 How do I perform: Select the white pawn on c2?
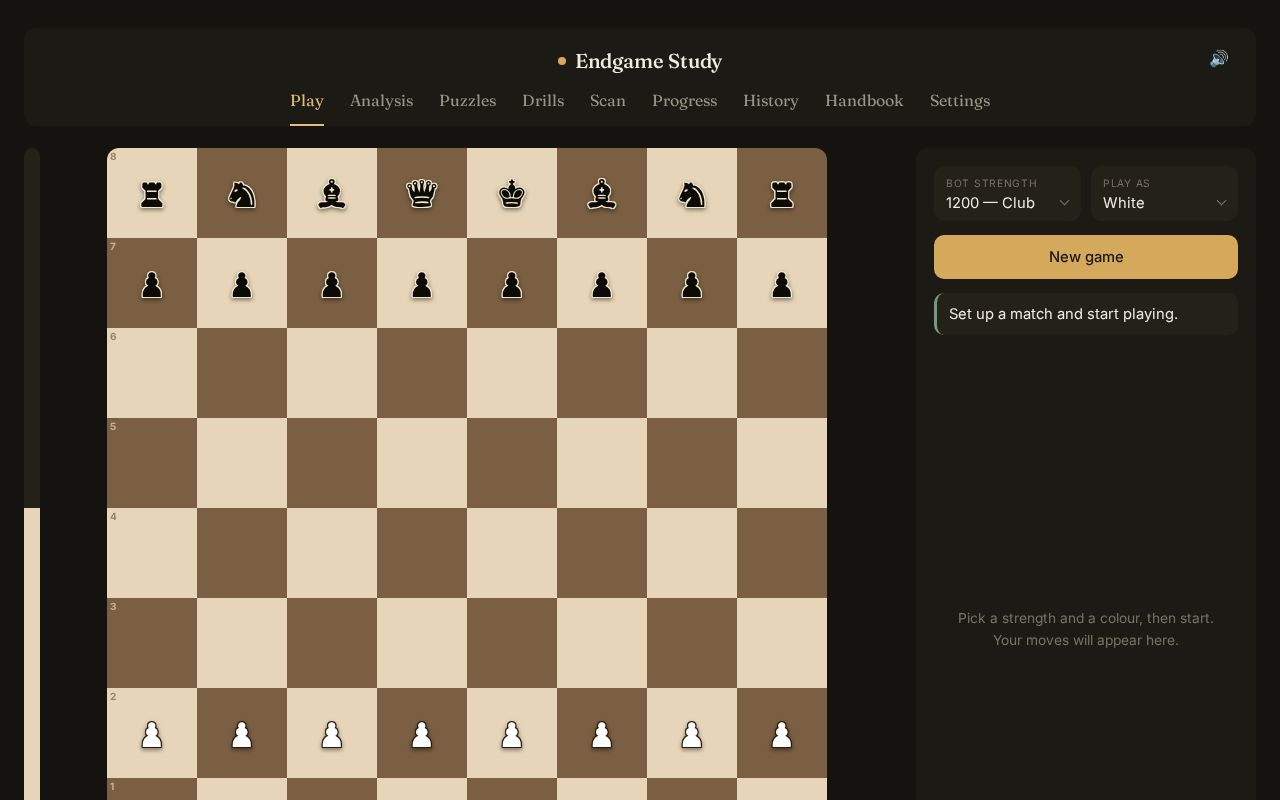[332, 733]
